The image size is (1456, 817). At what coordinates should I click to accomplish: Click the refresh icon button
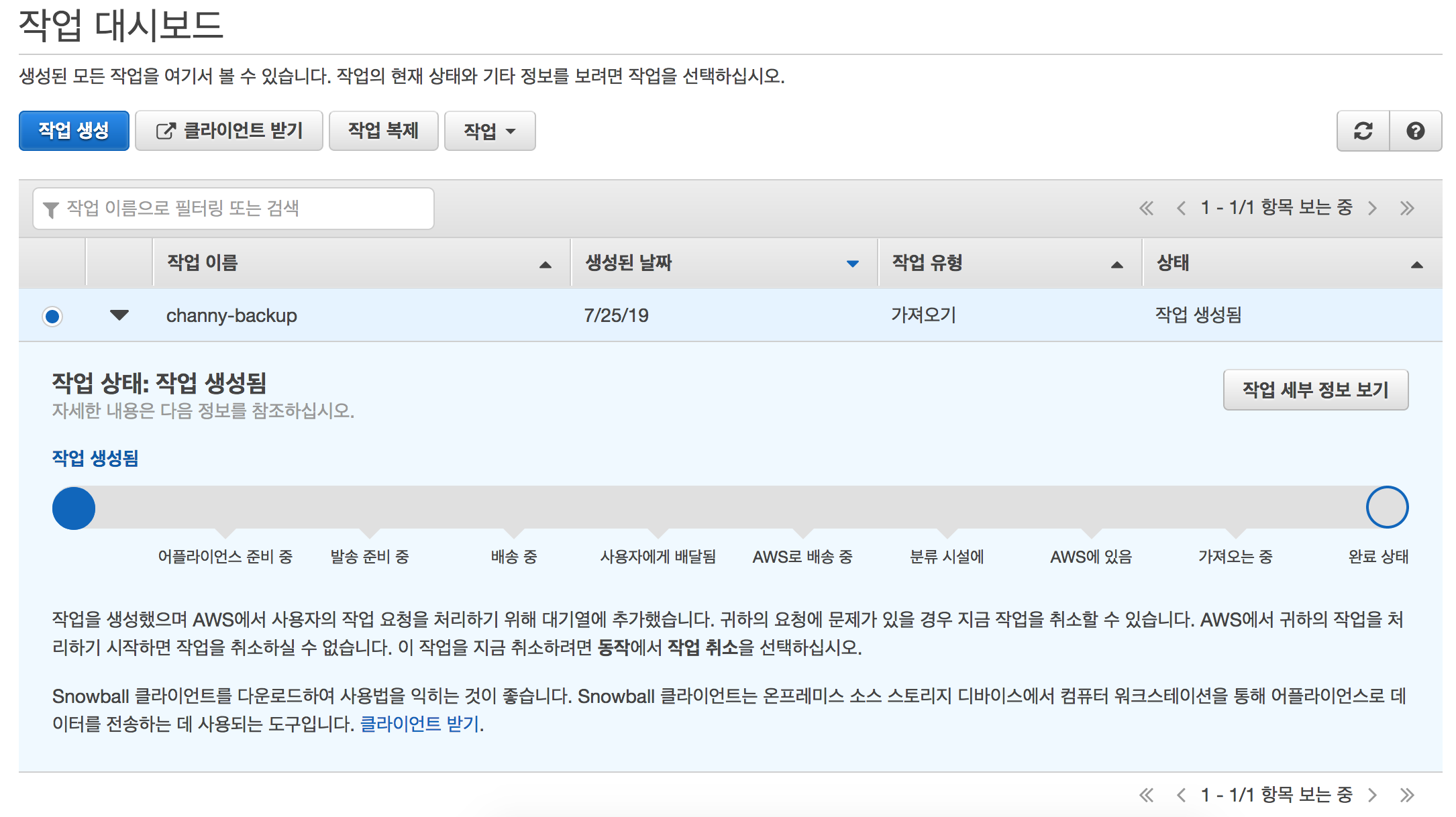(1363, 131)
